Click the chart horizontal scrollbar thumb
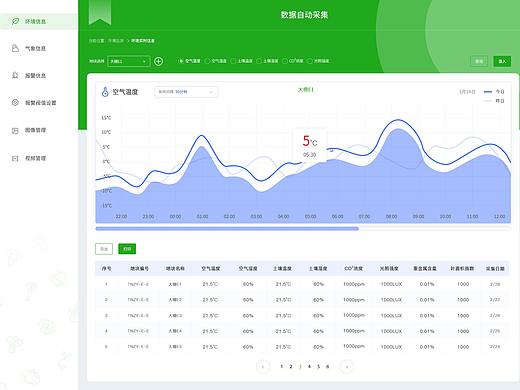This screenshot has width=520, height=390. click(x=227, y=229)
